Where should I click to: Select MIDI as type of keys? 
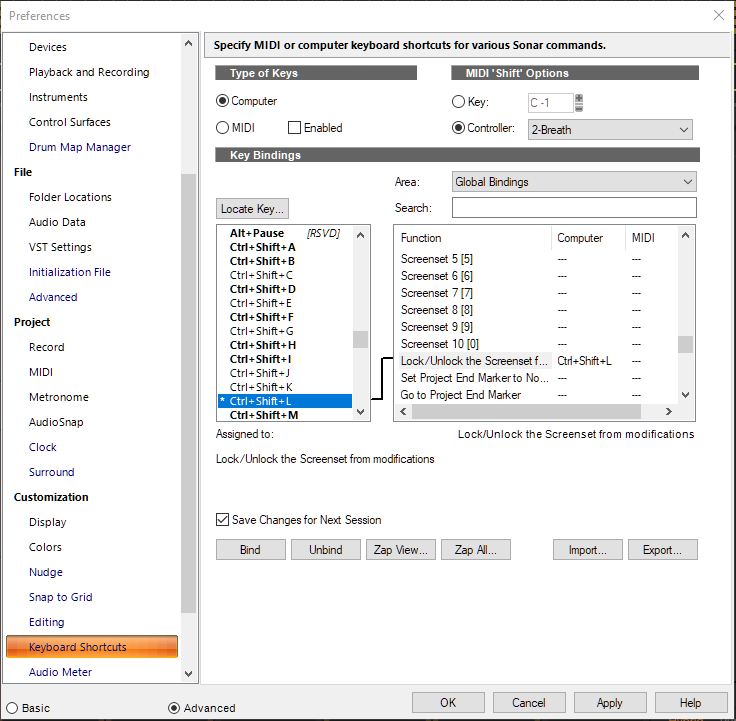223,128
